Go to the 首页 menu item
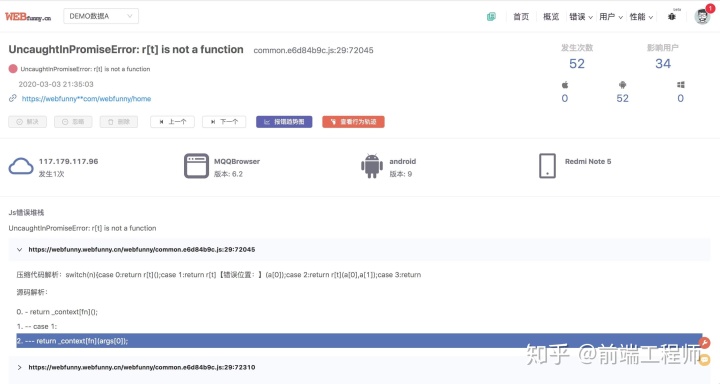This screenshot has height=384, width=720. pos(521,17)
